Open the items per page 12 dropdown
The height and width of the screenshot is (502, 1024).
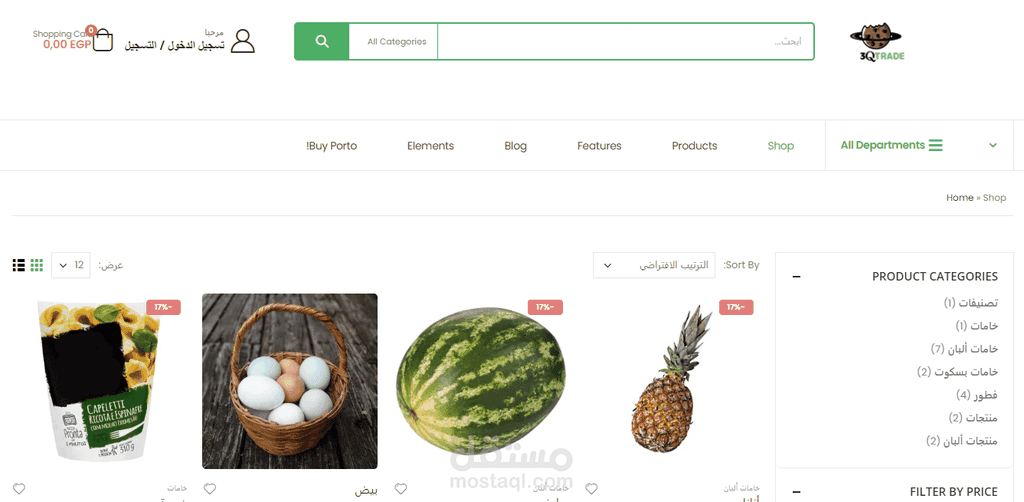click(71, 265)
